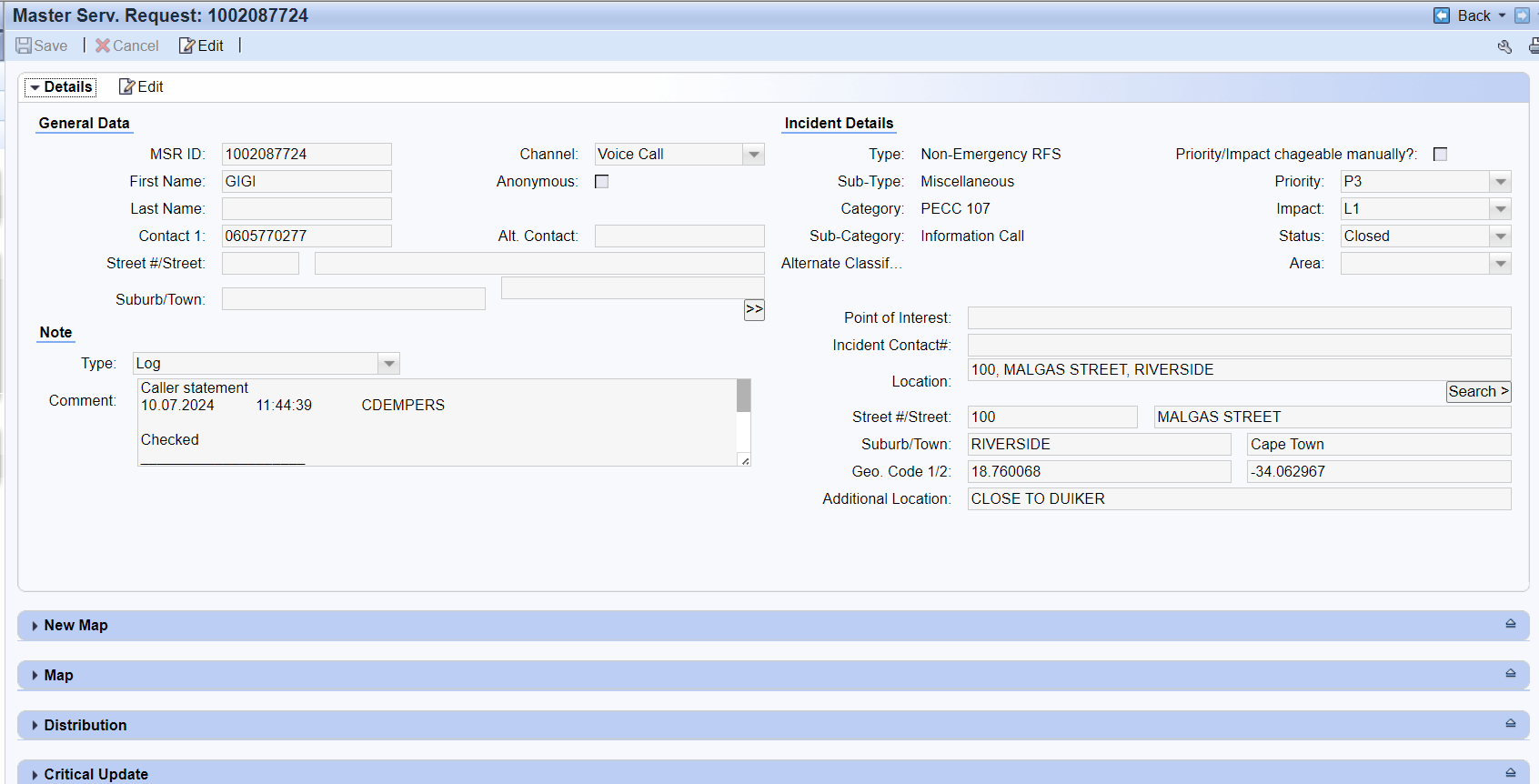Click the RIVERSIDE suburb field
Screen dimensions: 1539x784
(x=1099, y=445)
